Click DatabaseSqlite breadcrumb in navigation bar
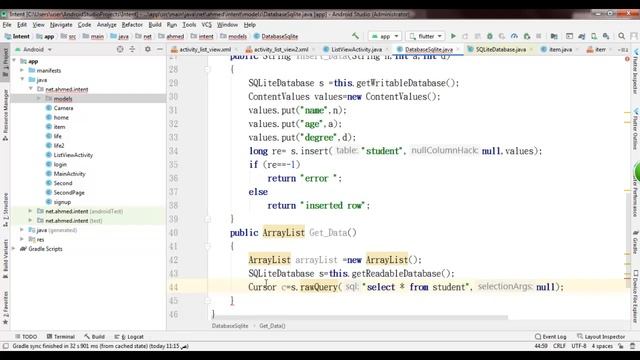The height and width of the screenshot is (360, 640). click(276, 36)
